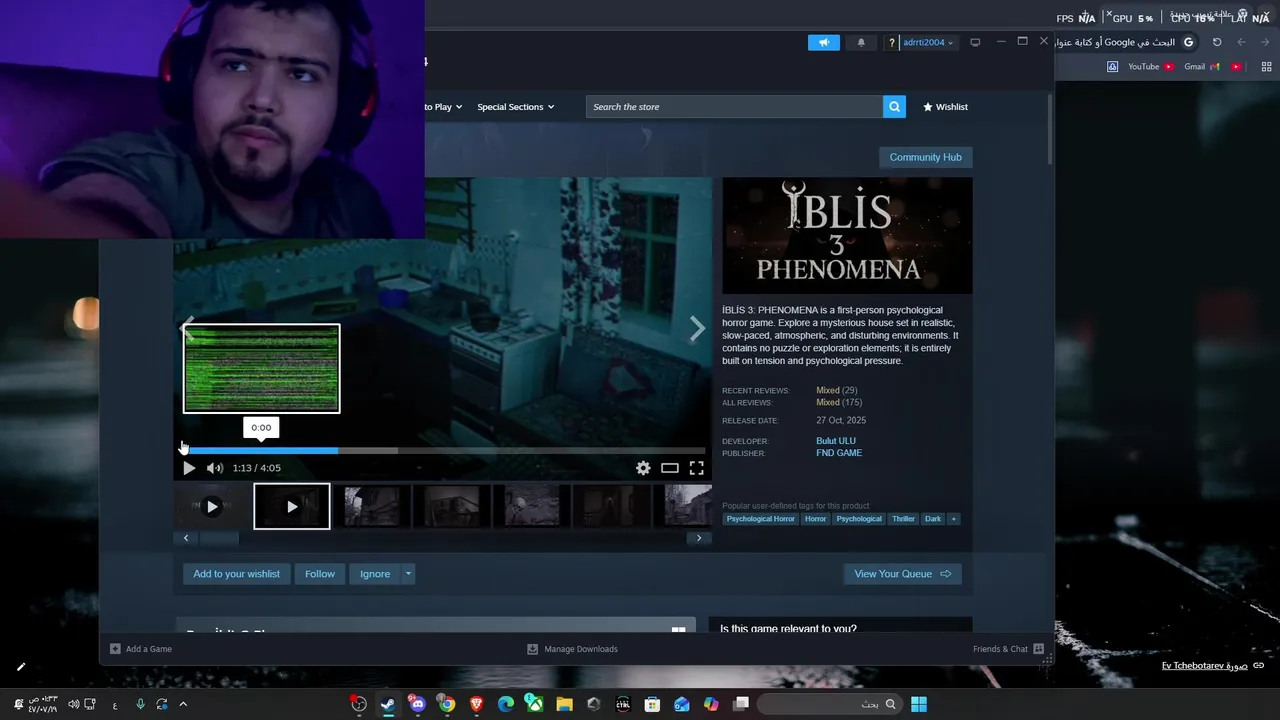Launch Steam Big Picture mode icon

point(975,42)
